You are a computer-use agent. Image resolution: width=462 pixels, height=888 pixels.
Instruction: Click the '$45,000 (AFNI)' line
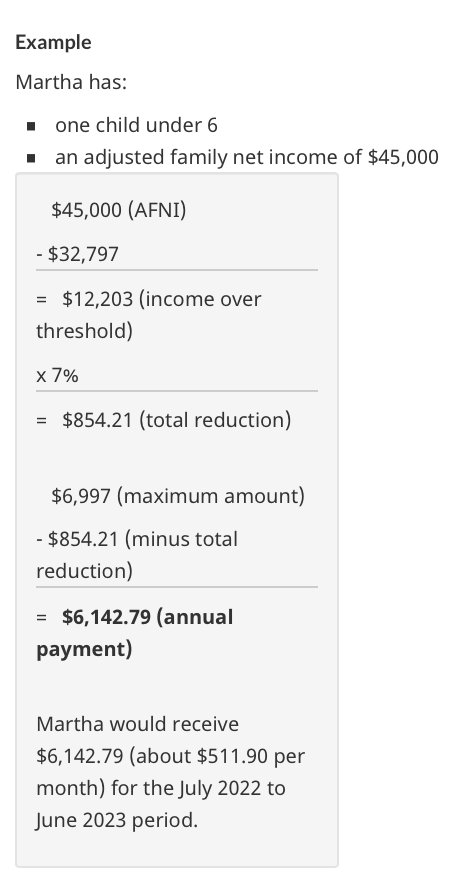pyautogui.click(x=119, y=210)
